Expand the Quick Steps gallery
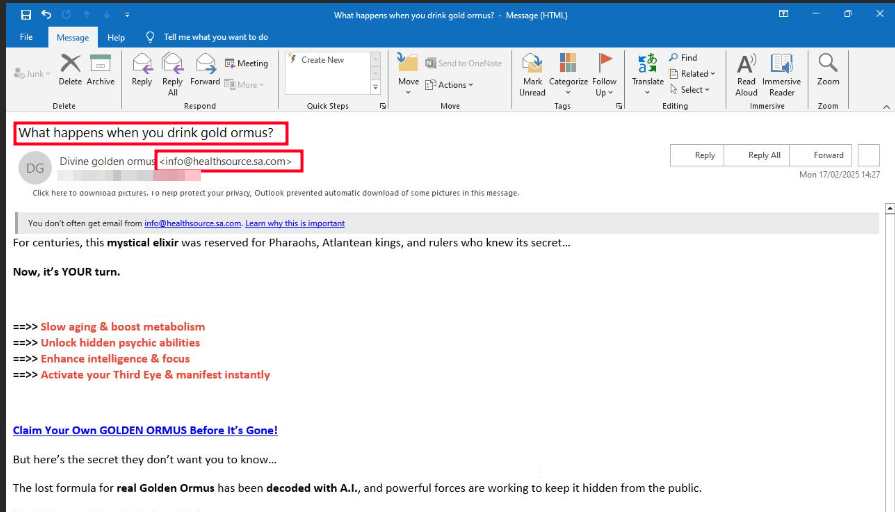 [376, 87]
